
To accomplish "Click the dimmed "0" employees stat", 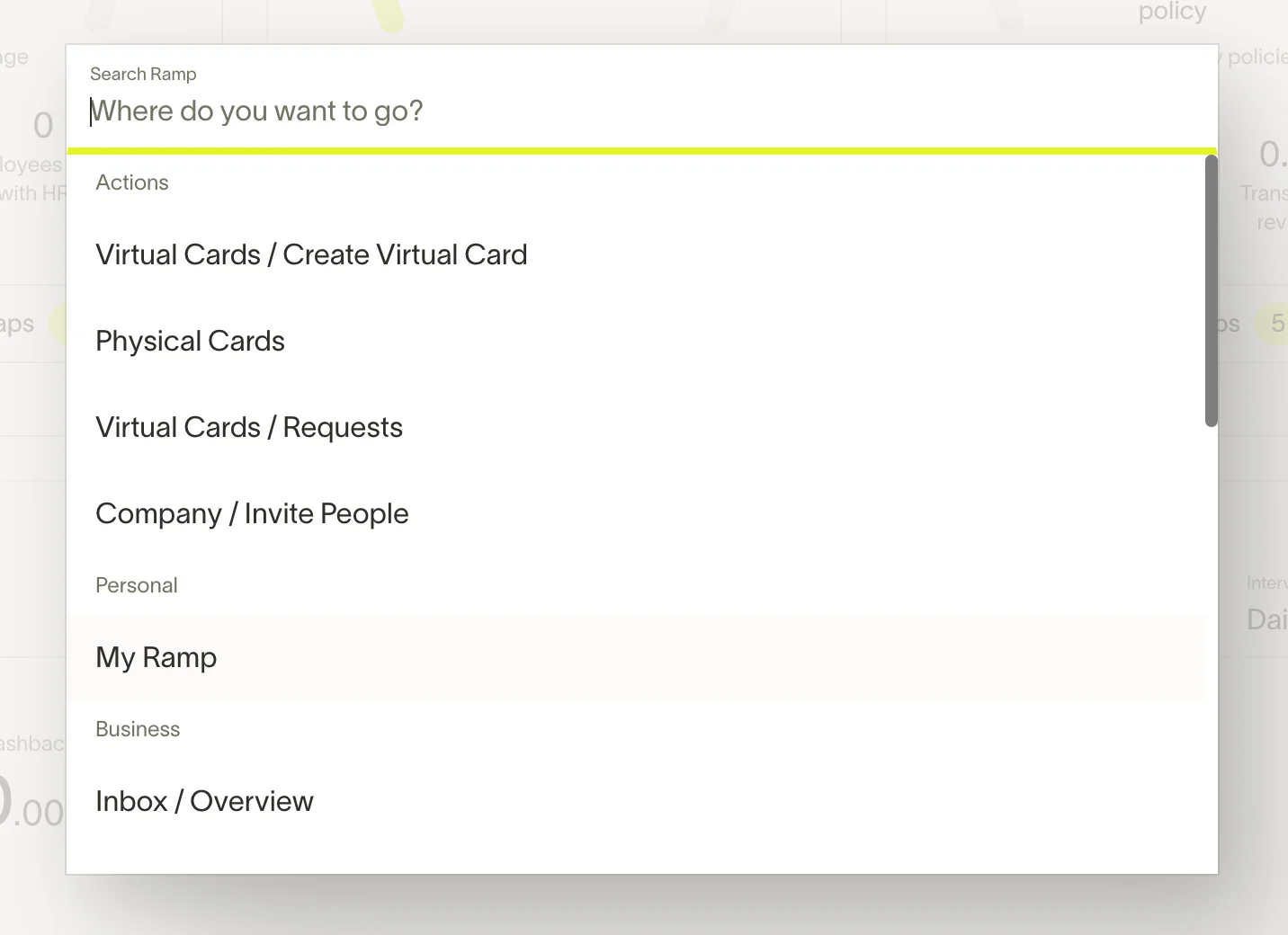I will [x=42, y=126].
